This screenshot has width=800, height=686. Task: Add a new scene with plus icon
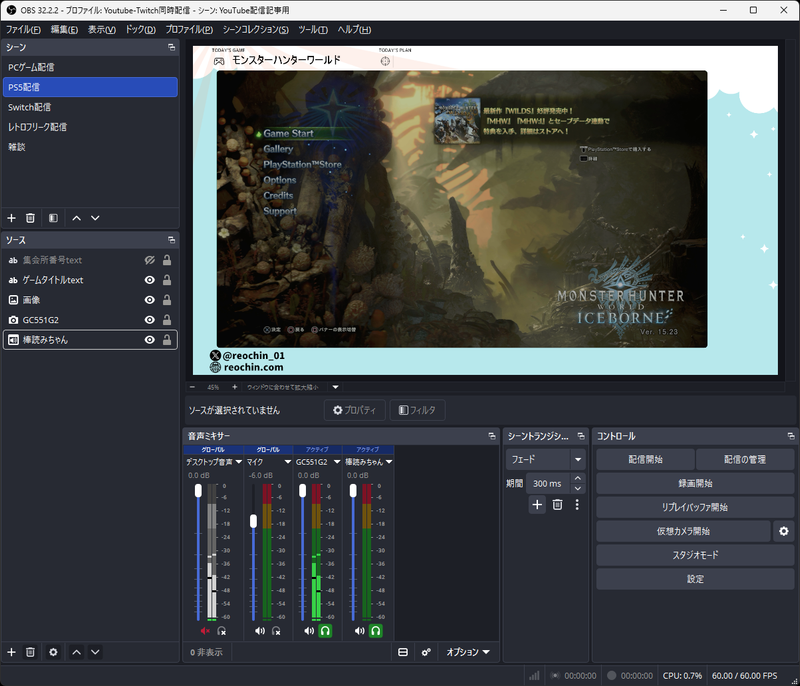(x=11, y=218)
